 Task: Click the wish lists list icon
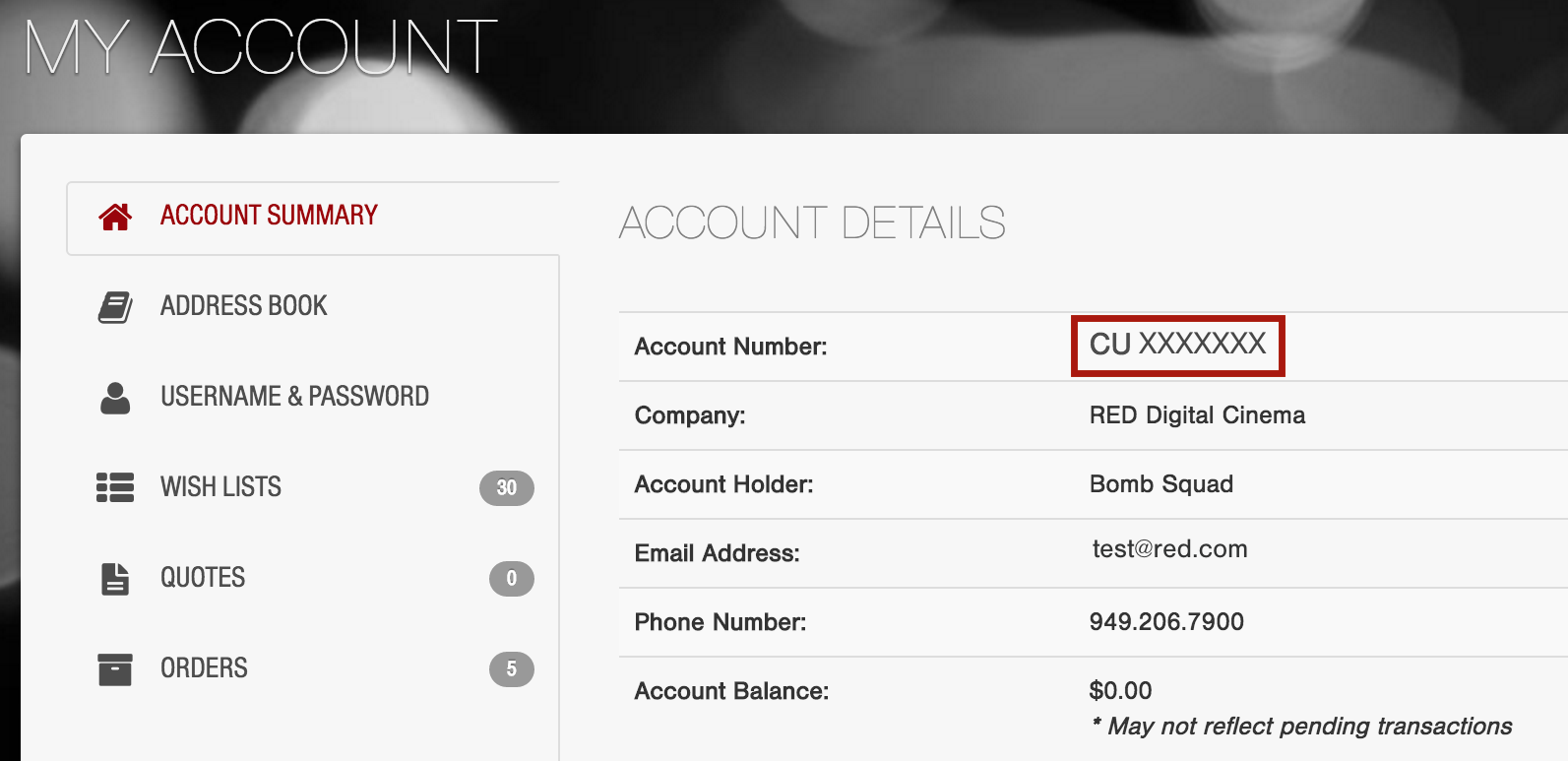pyautogui.click(x=115, y=487)
